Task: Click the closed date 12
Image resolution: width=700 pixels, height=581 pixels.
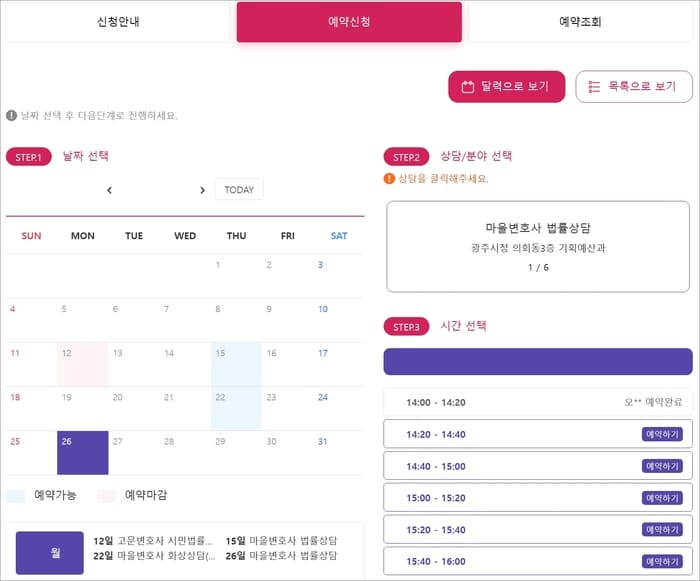Action: click(x=82, y=364)
